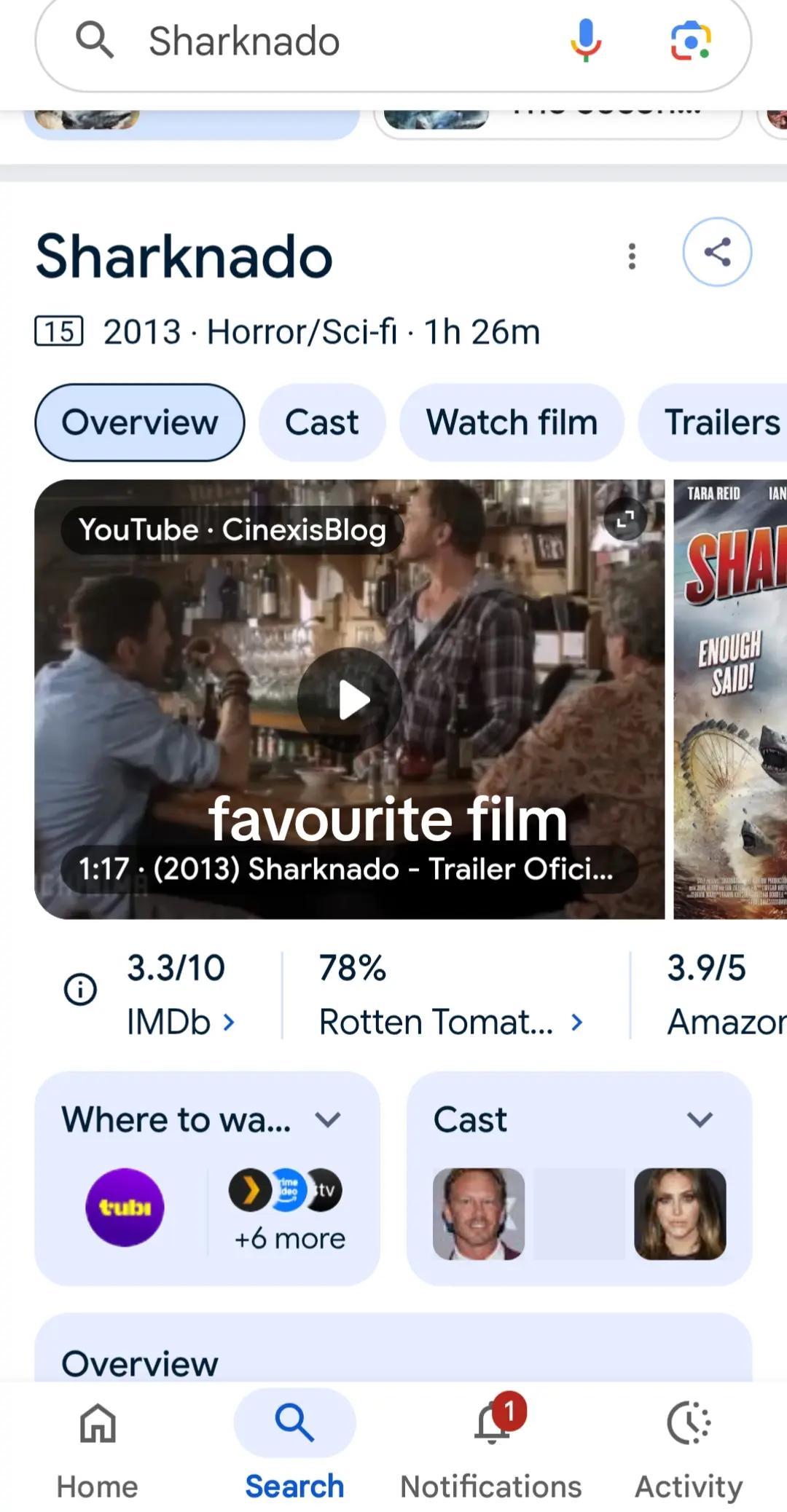787x1512 pixels.
Task: Expand the Where to watch card
Action: 328,1119
